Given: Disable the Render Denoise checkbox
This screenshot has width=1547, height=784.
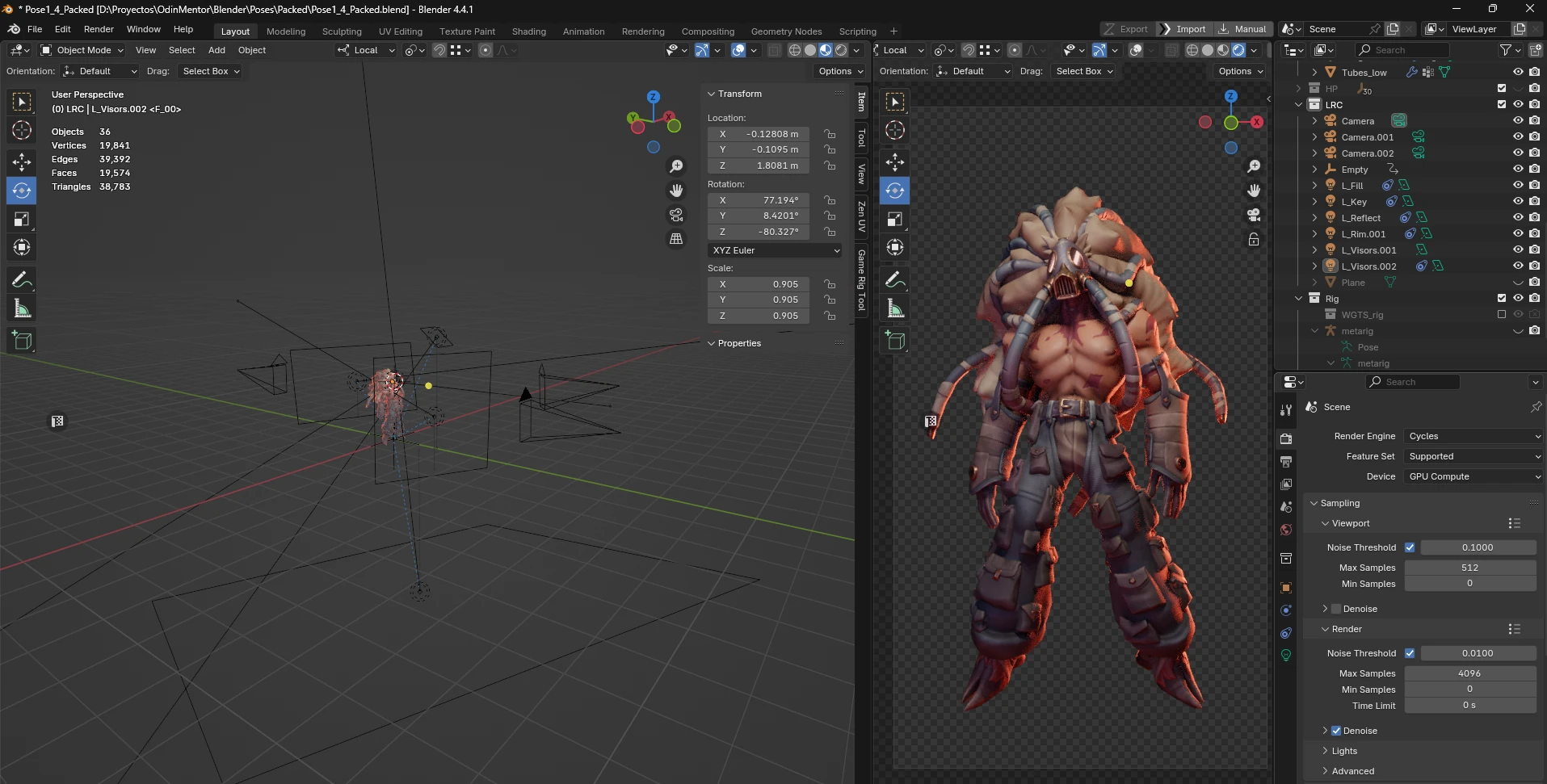Looking at the screenshot, I should pyautogui.click(x=1336, y=731).
